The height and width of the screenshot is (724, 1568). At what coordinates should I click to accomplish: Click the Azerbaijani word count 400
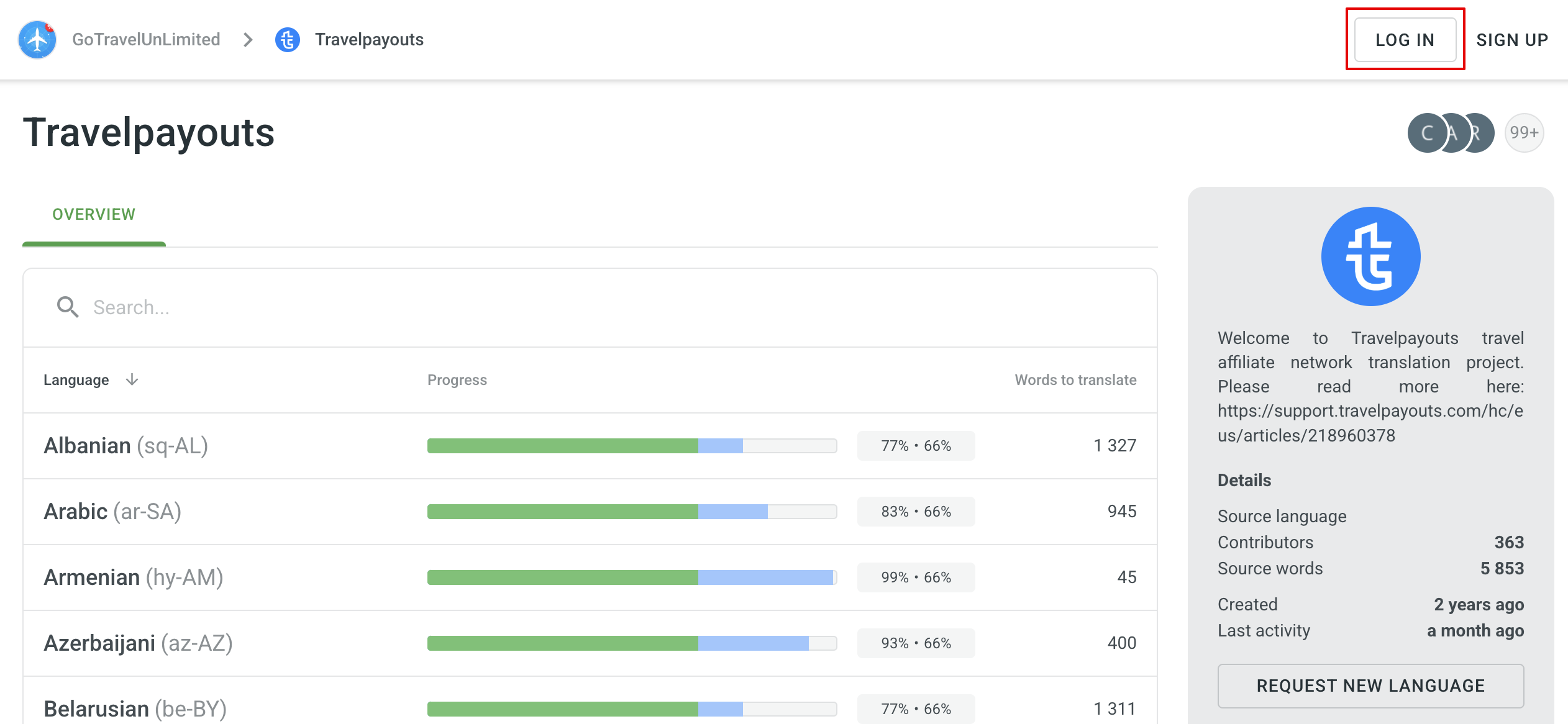click(x=1122, y=643)
